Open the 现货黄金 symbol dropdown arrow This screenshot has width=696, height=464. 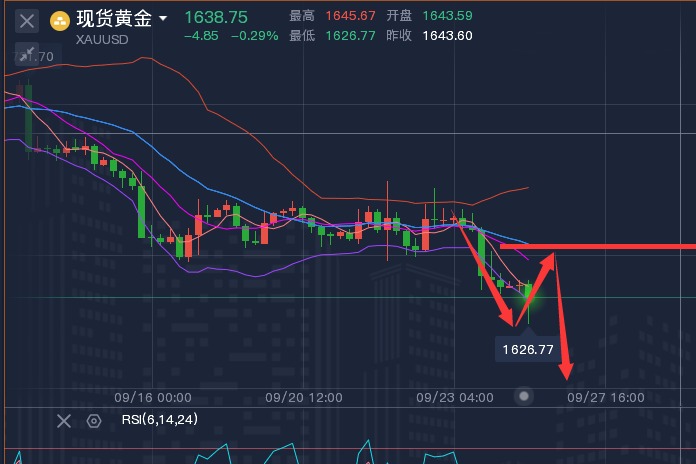point(163,18)
